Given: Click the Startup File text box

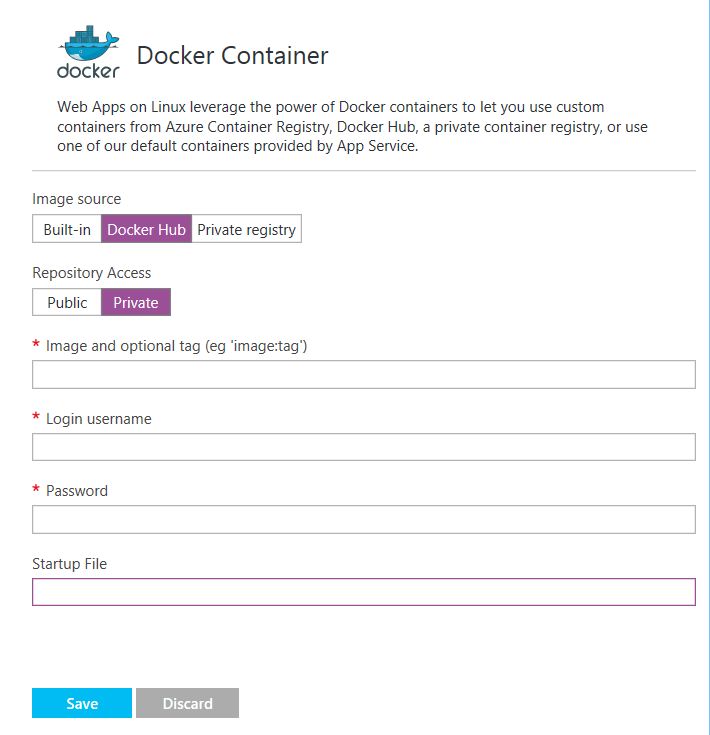Looking at the screenshot, I should (x=364, y=592).
